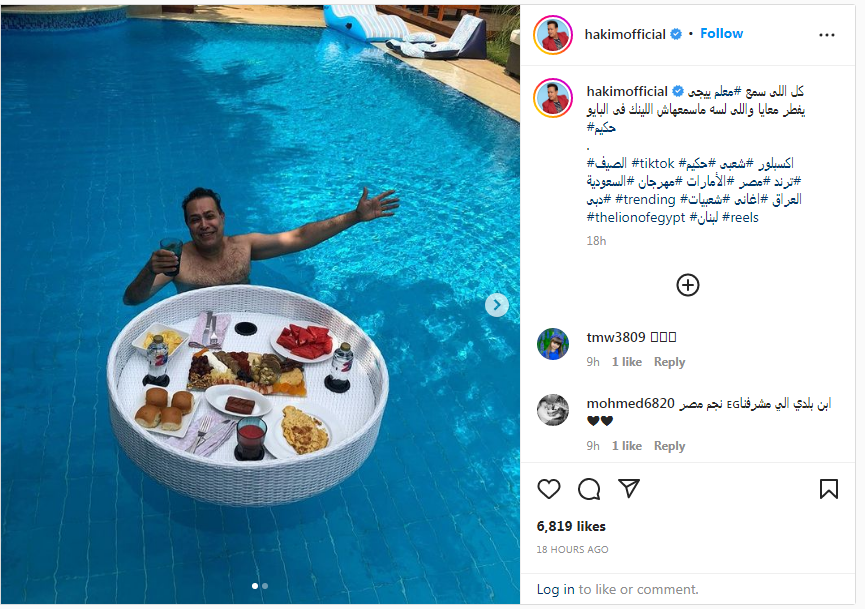The width and height of the screenshot is (865, 609).
Task: View the 1 like on the mohmed6820 comment
Action: click(627, 446)
